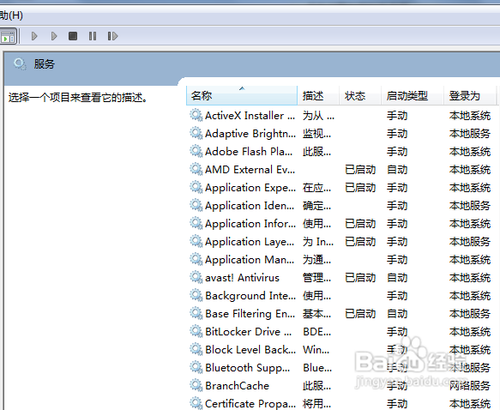Screen dimensions: 500x410
Task: Click Win... description in Block Level row
Action: (316, 350)
